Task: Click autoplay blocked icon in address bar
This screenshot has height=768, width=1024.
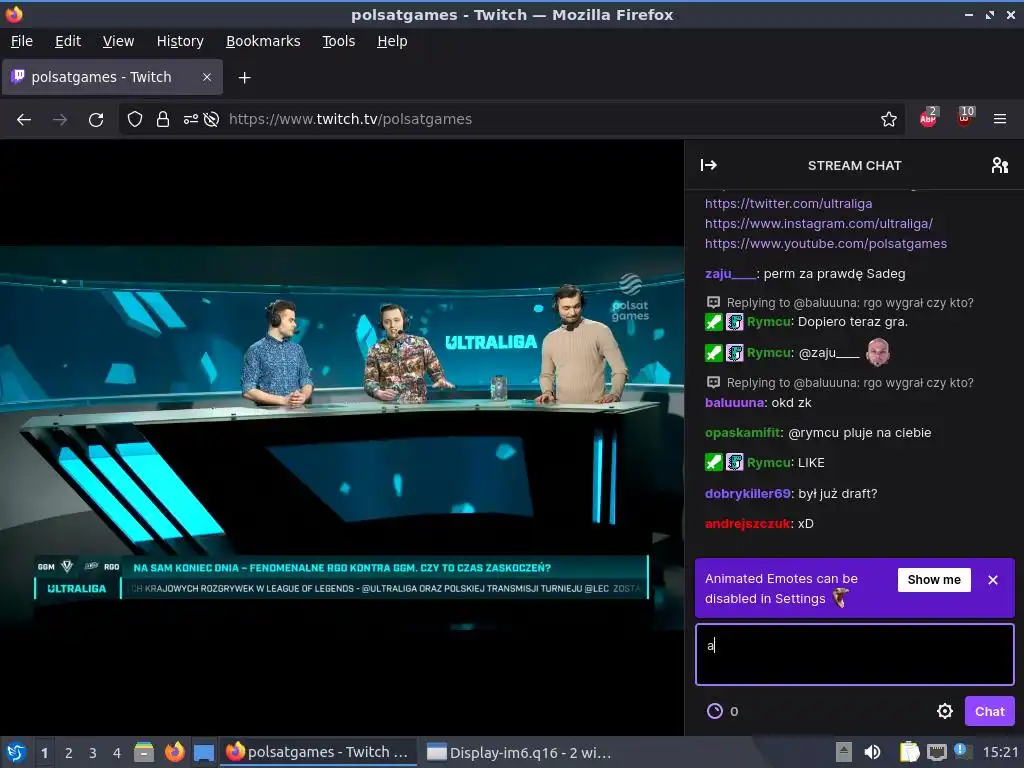Action: tap(211, 119)
